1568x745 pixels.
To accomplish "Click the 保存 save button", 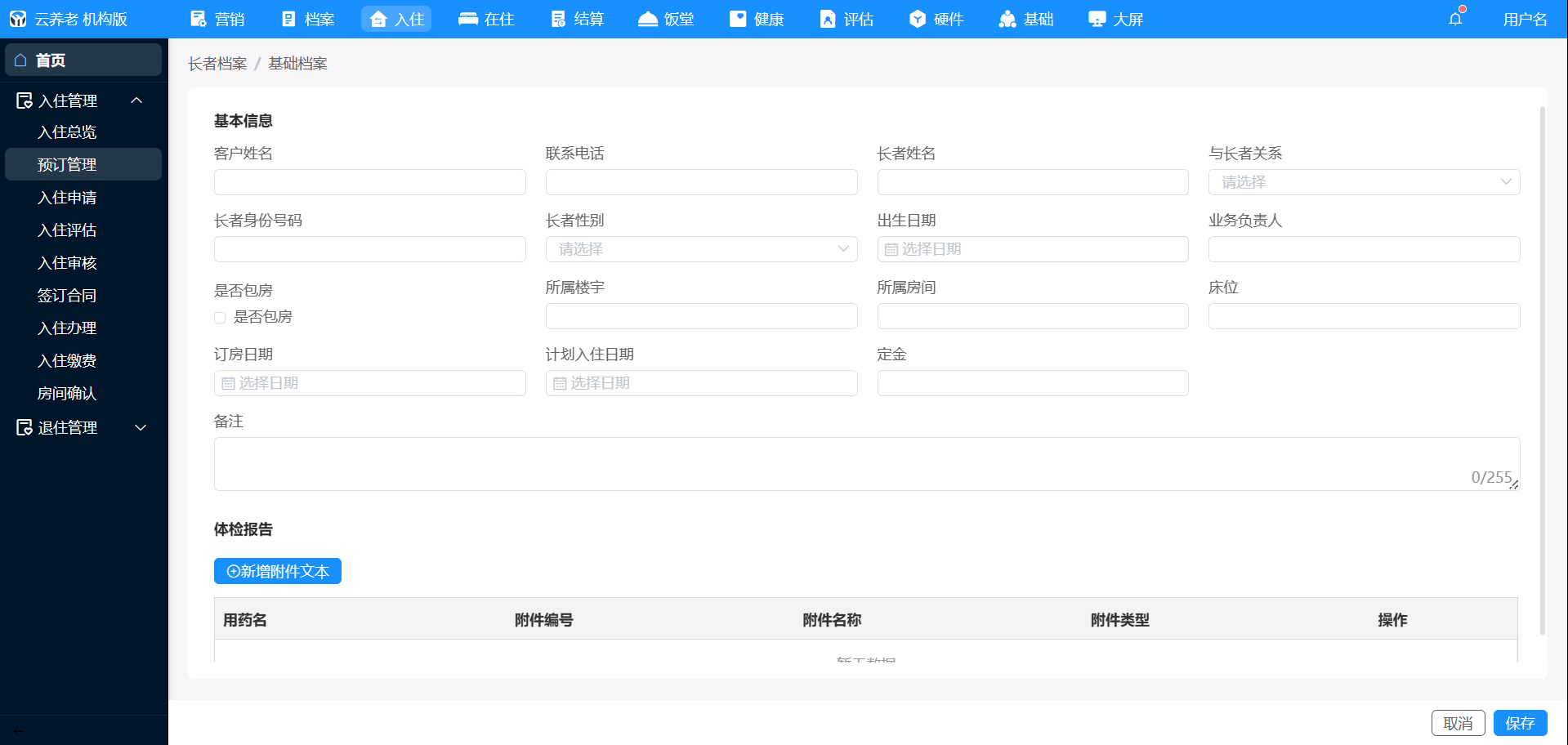I will coord(1519,723).
